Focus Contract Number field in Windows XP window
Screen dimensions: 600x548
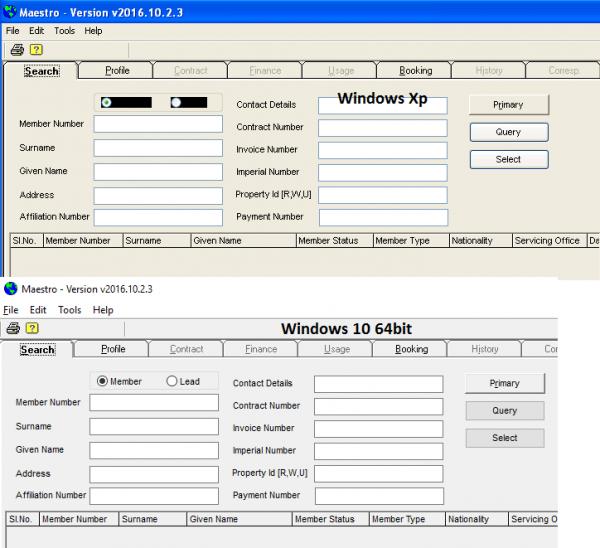(x=383, y=128)
